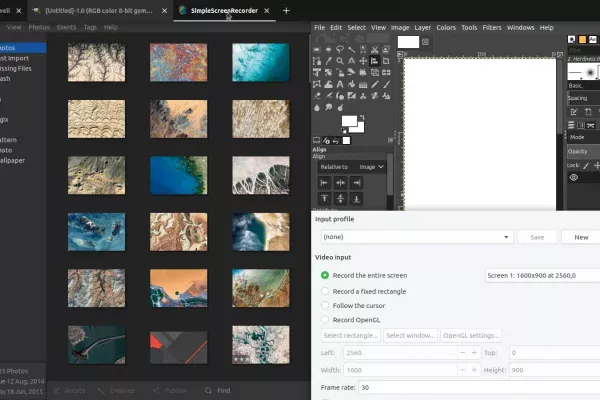Select GIMP's Move tool

(363, 61)
